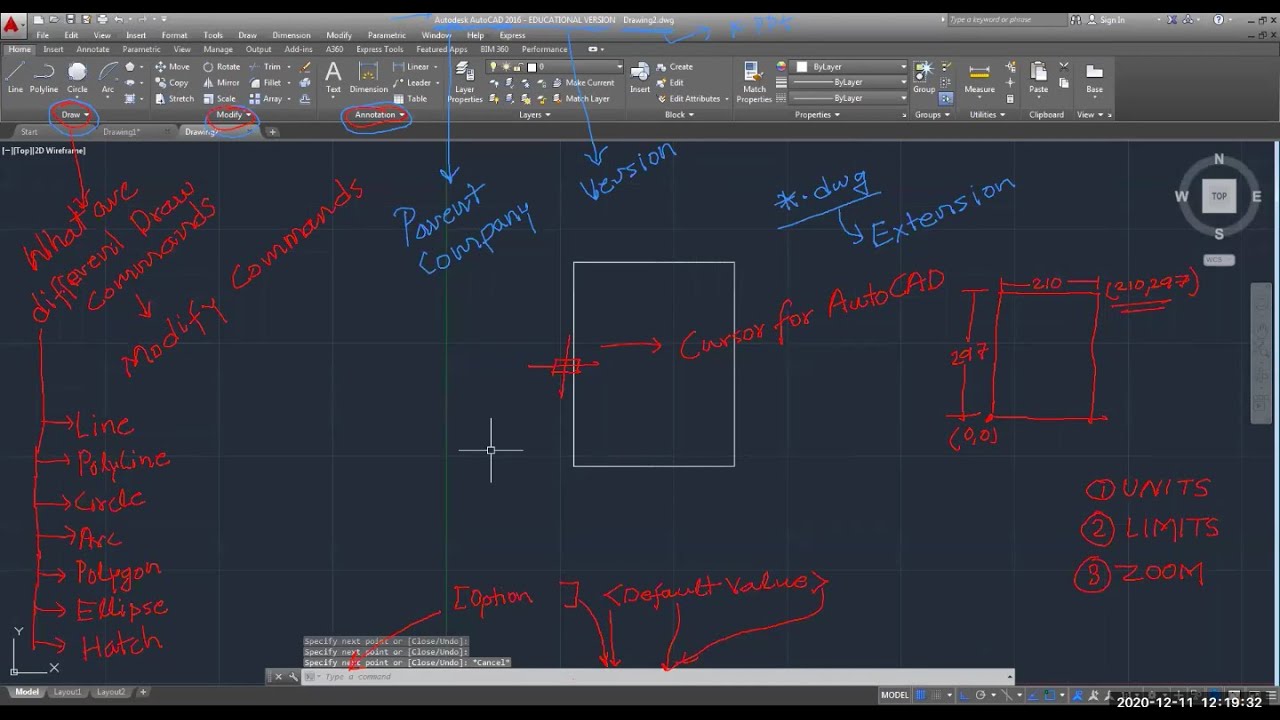This screenshot has height=720, width=1280.
Task: Click the Rotate tool
Action: pos(221,67)
